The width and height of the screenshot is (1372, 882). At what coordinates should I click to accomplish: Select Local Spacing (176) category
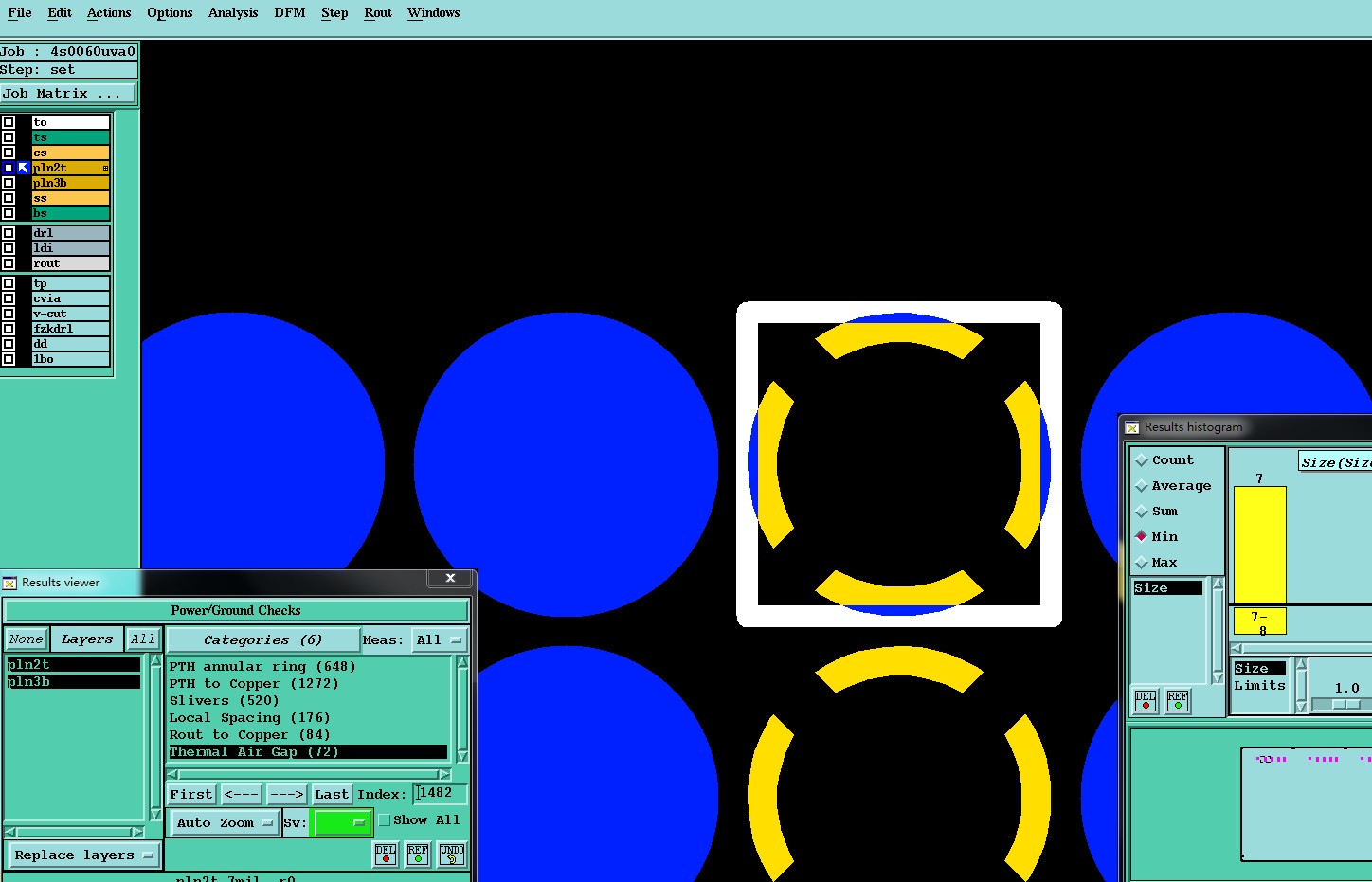(250, 718)
